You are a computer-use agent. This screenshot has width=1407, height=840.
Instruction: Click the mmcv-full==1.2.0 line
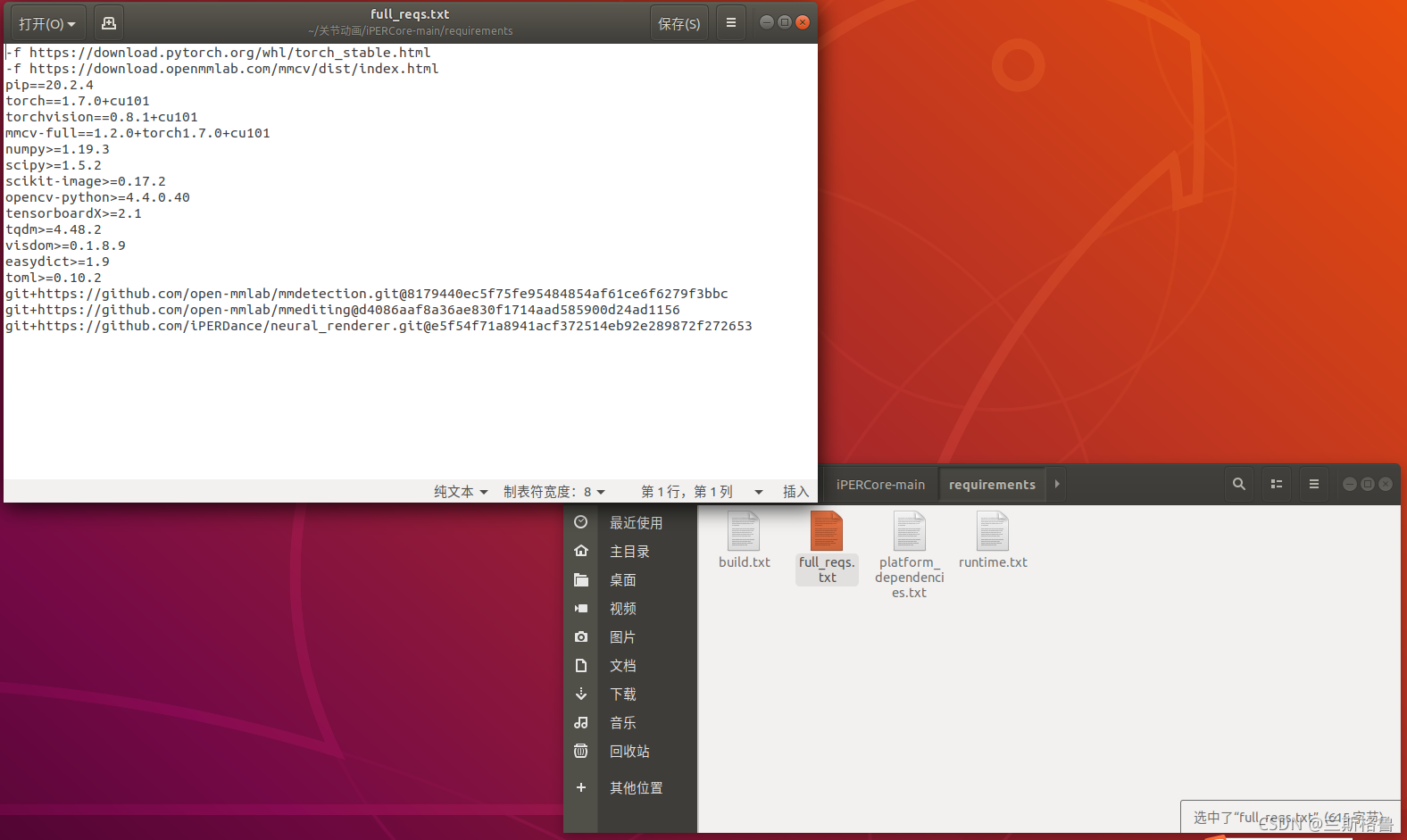click(x=137, y=133)
